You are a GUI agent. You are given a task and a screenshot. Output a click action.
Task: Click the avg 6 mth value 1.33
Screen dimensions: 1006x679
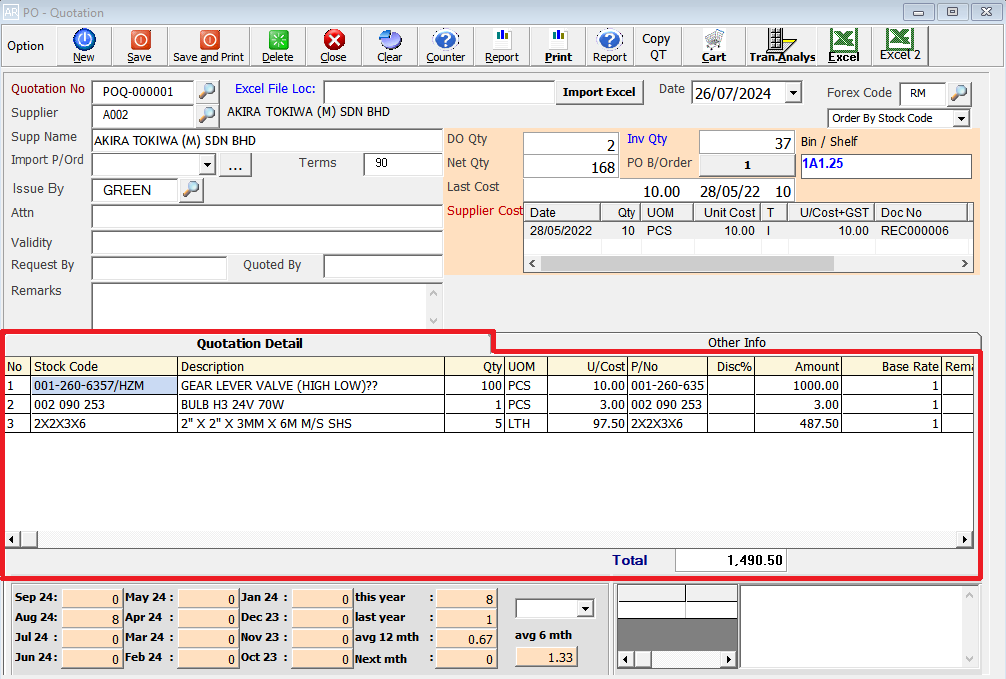[546, 657]
